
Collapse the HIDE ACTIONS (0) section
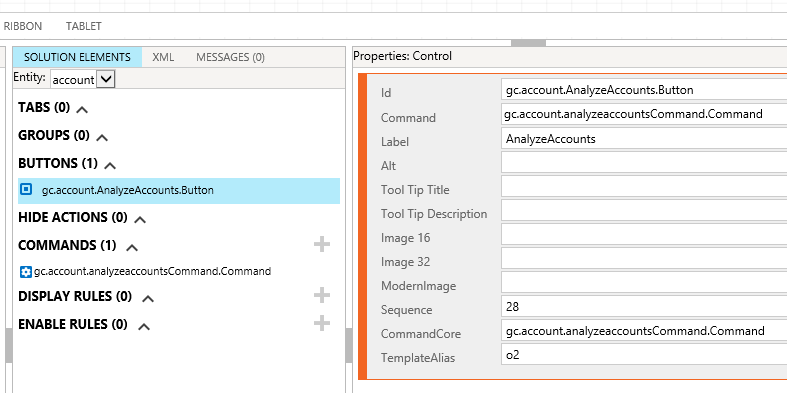pyautogui.click(x=140, y=219)
